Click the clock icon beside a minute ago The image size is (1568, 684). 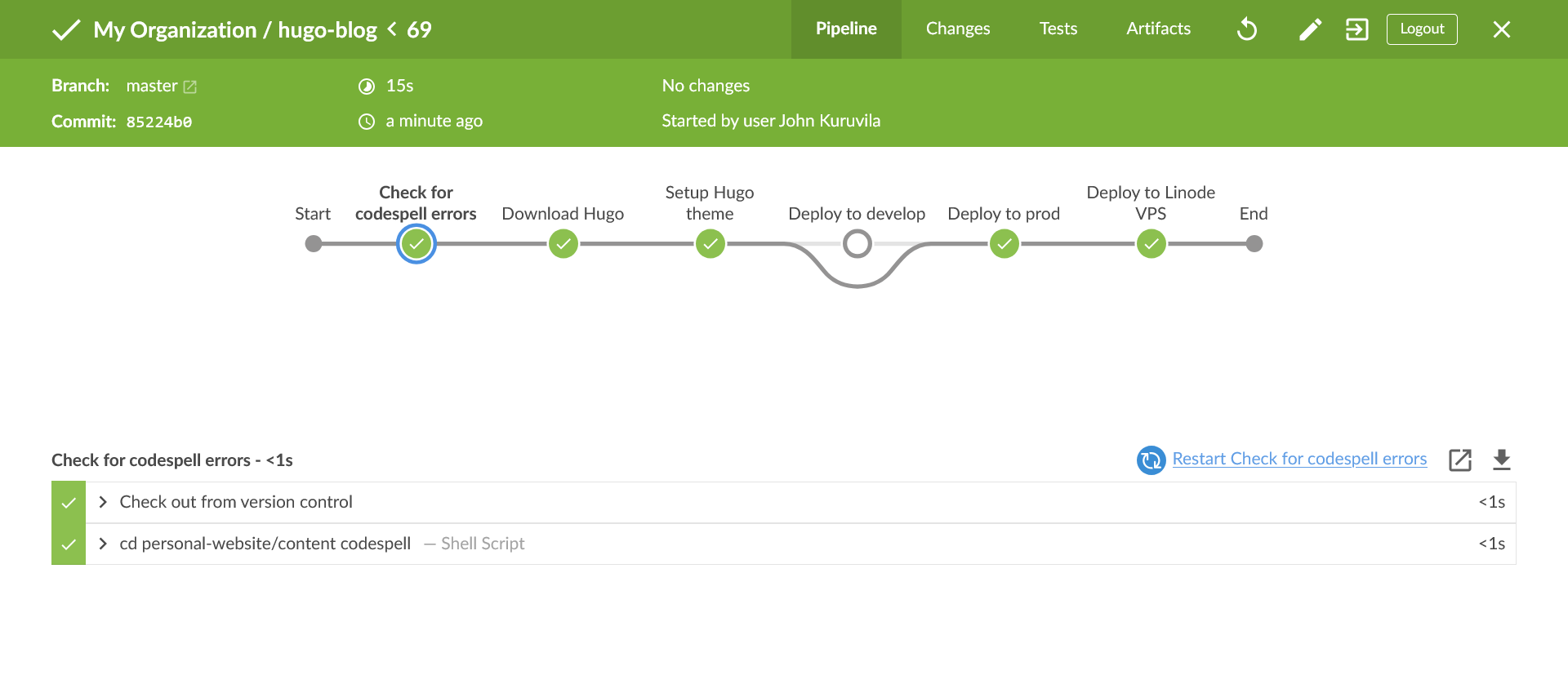367,122
